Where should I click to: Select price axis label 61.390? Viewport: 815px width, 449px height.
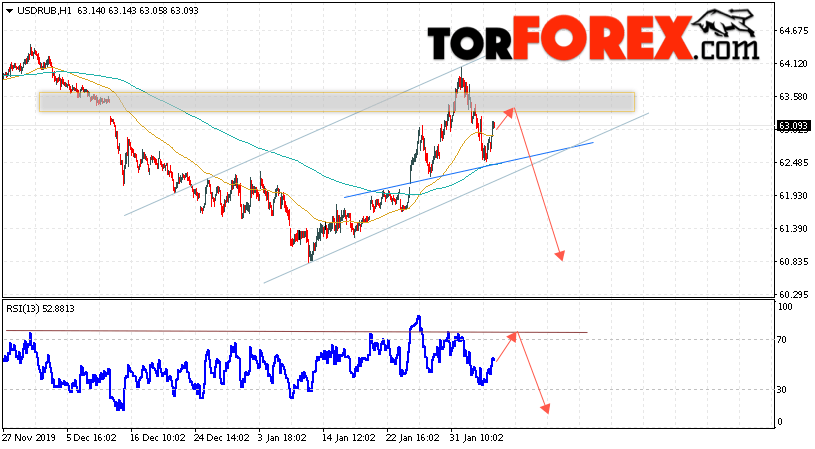[793, 229]
